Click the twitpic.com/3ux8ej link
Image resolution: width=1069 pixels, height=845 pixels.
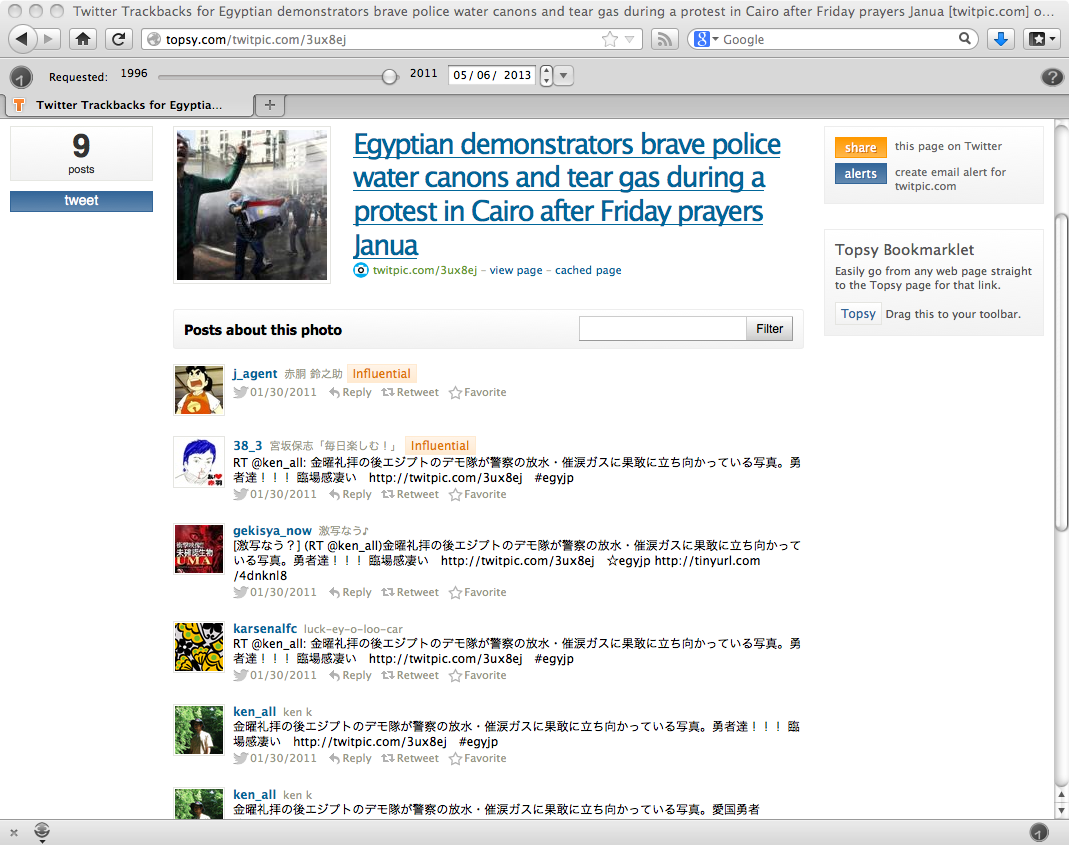424,270
